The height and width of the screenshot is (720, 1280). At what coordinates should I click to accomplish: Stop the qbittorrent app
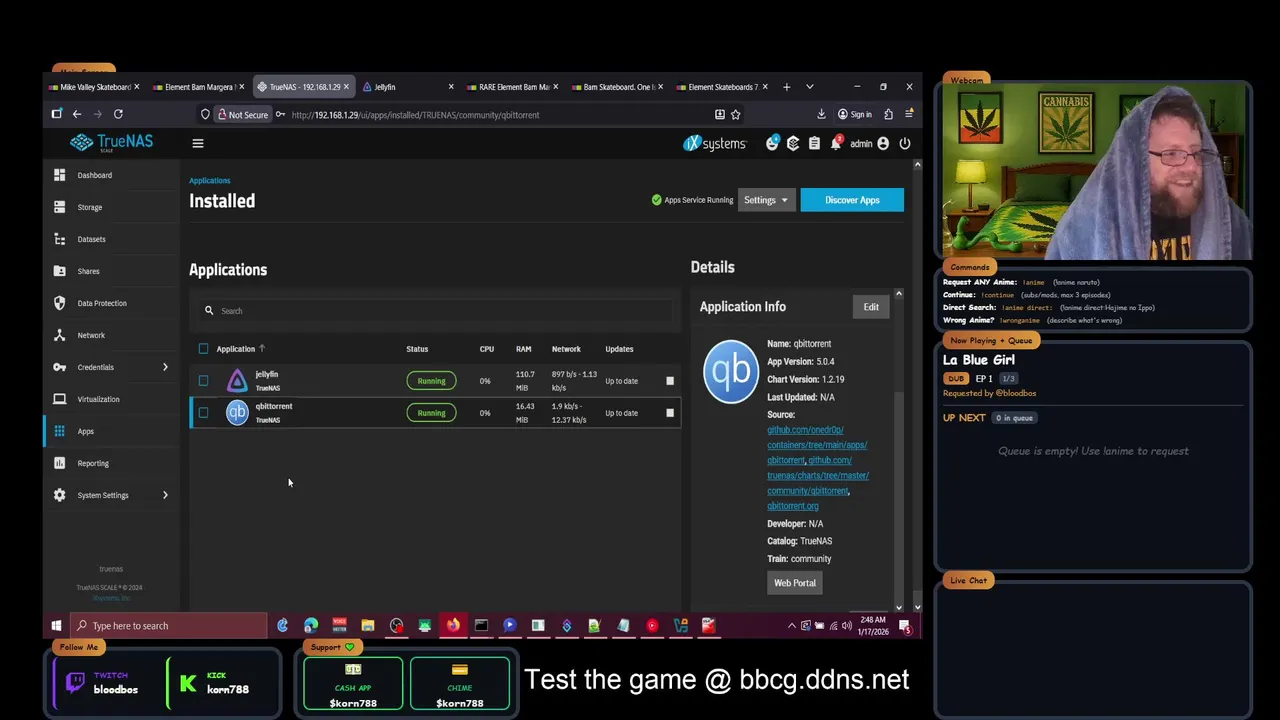tap(670, 413)
